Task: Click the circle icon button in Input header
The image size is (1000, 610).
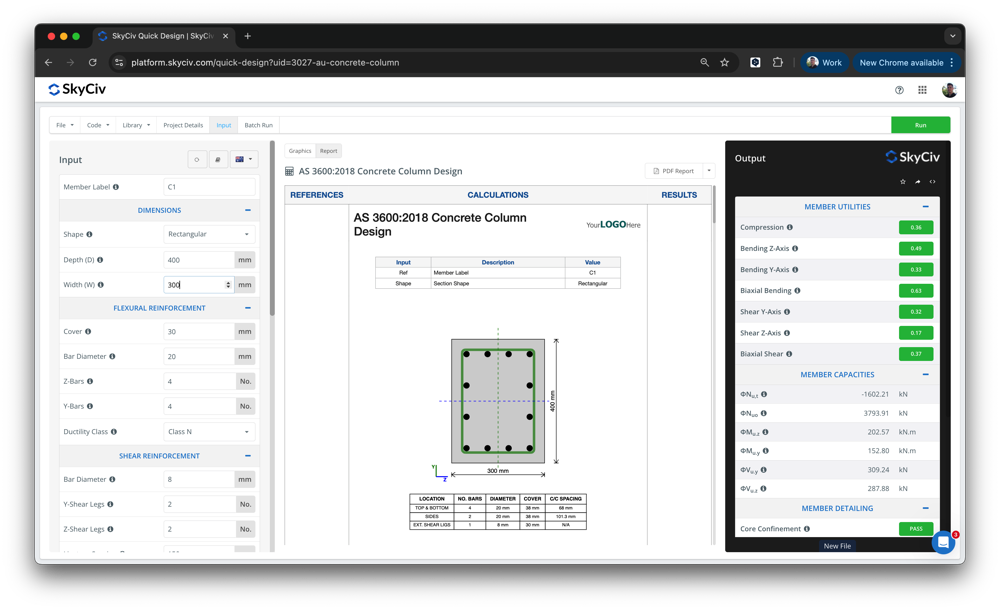Action: [197, 160]
